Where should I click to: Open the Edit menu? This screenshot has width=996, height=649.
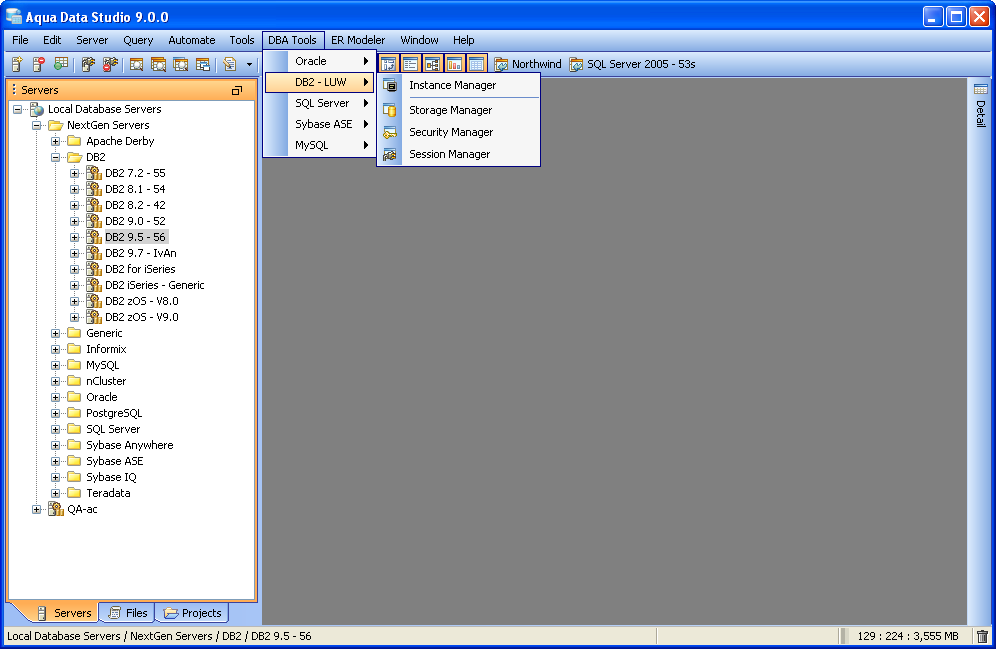51,40
